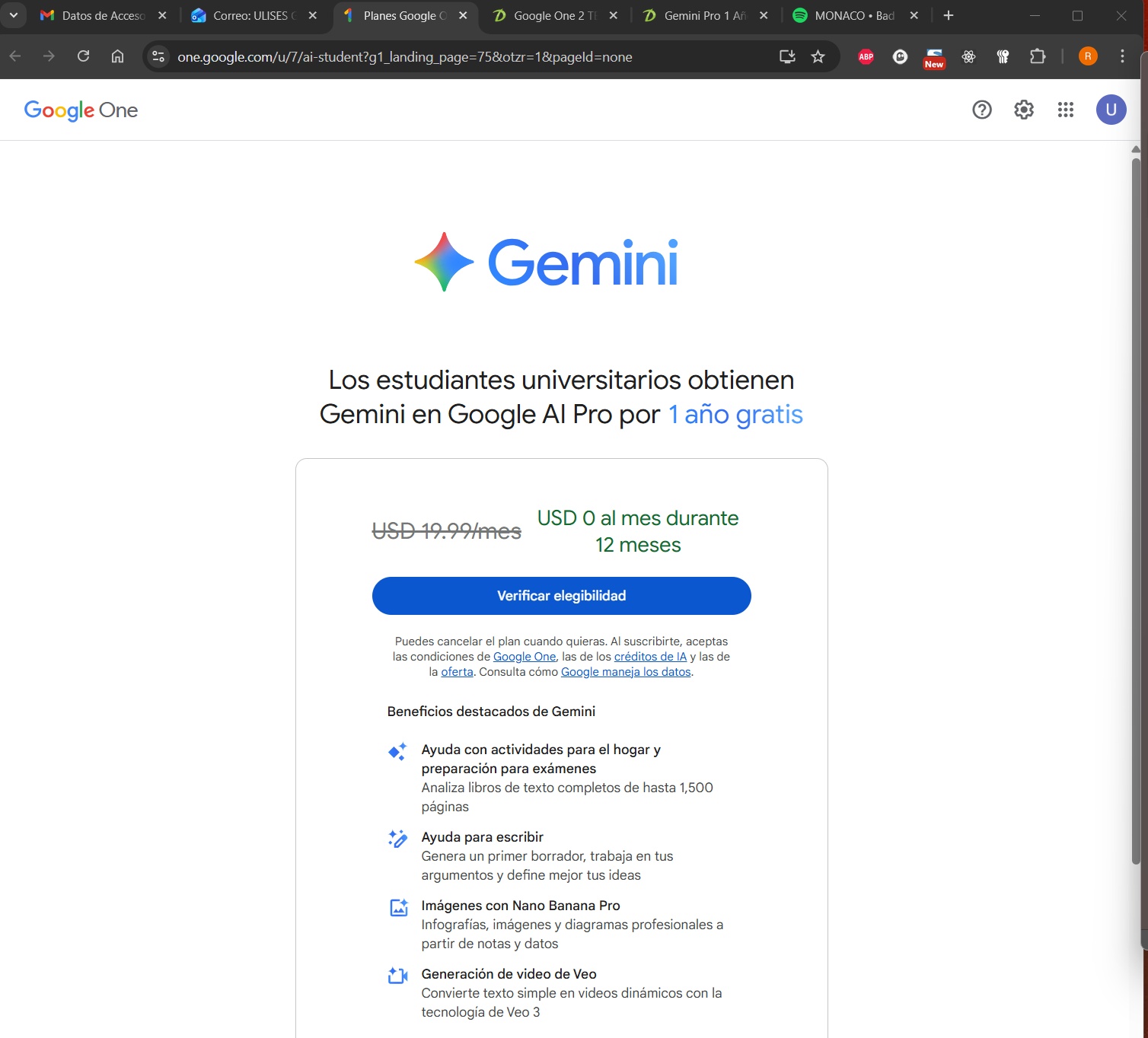Open the Google apps grid
This screenshot has width=1148, height=1038.
1066,110
